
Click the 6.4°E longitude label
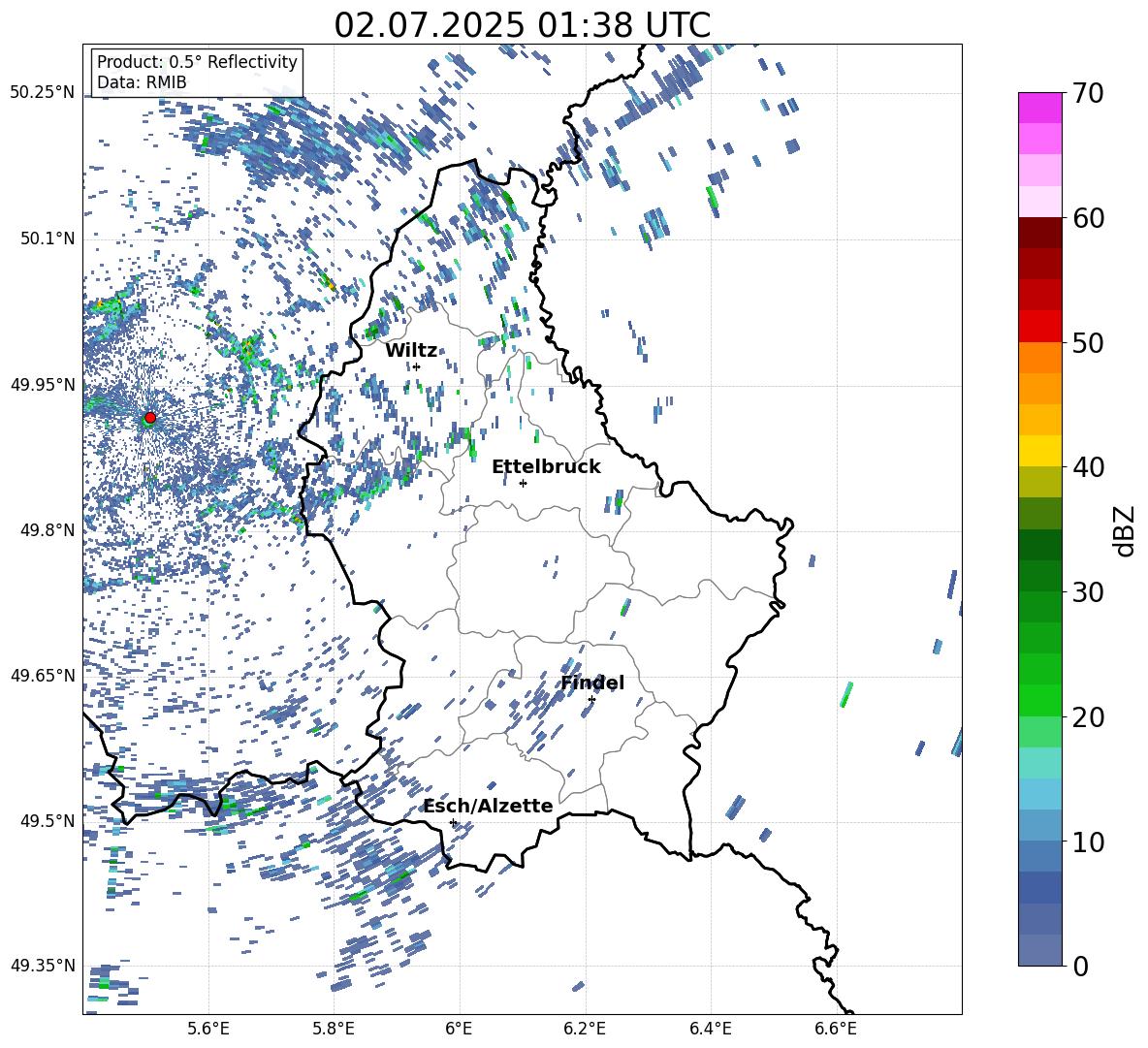[710, 1030]
